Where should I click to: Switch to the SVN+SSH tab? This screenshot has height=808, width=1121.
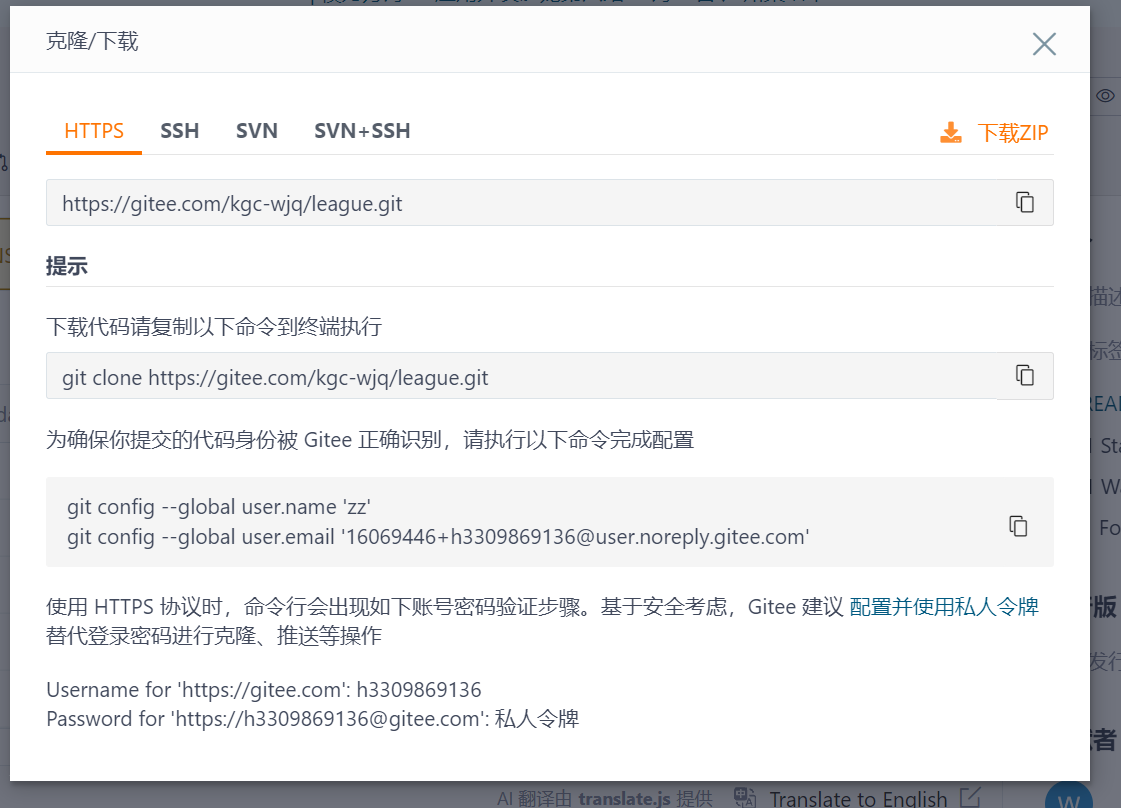[362, 131]
